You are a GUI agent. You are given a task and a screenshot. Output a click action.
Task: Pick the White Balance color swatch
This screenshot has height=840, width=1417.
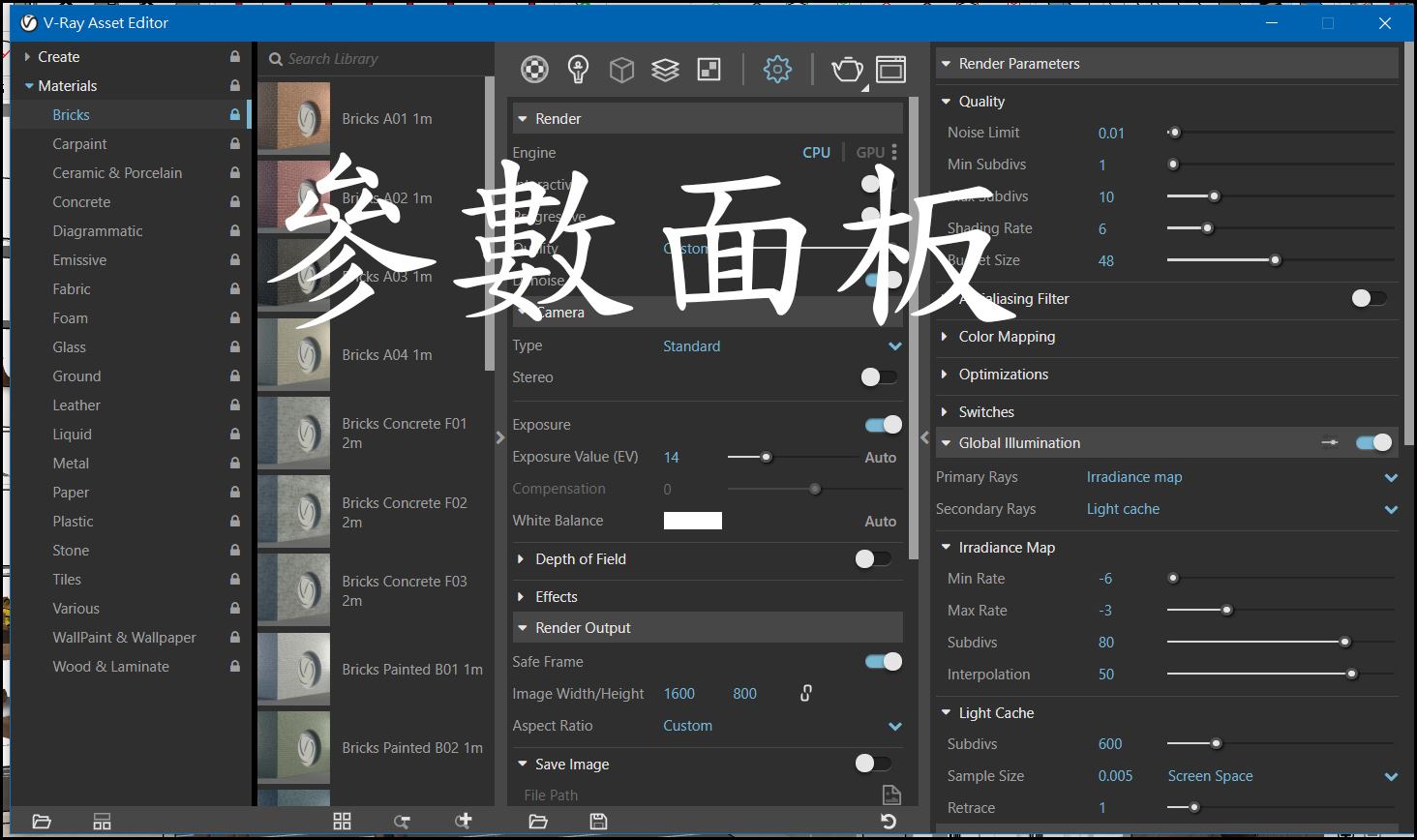692,521
